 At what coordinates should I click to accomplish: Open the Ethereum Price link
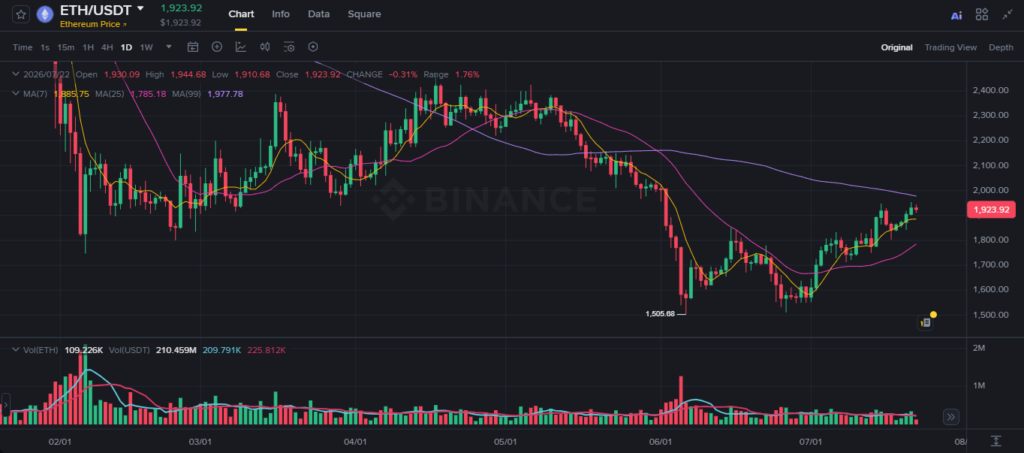(x=93, y=24)
